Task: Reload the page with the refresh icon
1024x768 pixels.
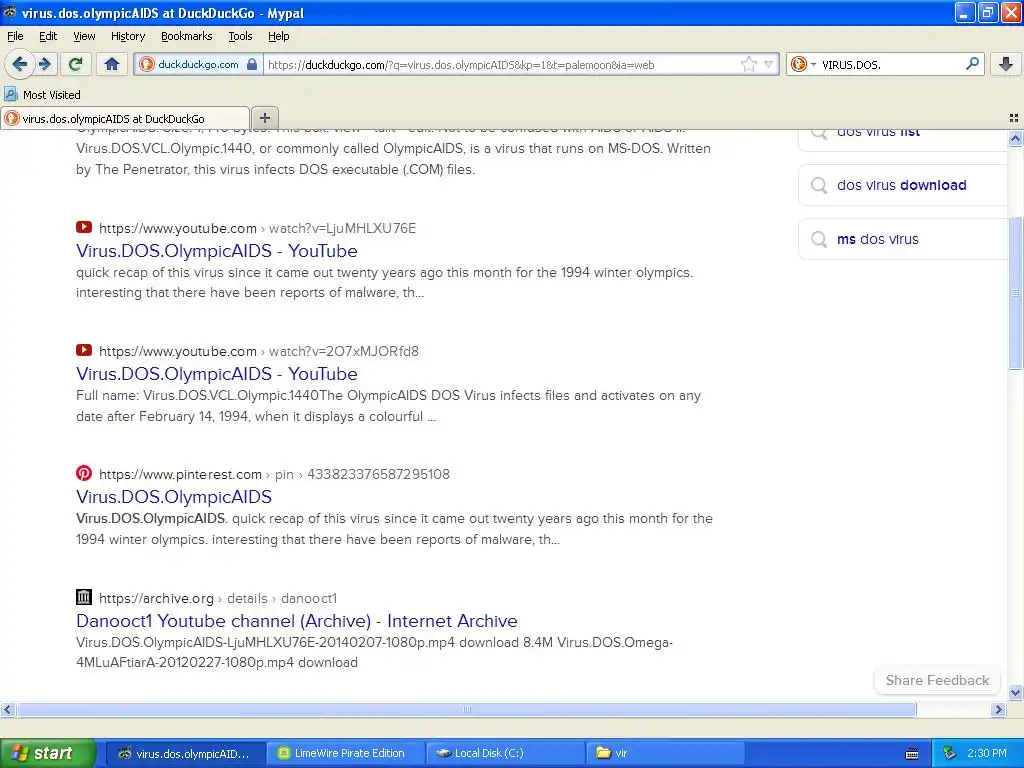Action: (x=76, y=64)
